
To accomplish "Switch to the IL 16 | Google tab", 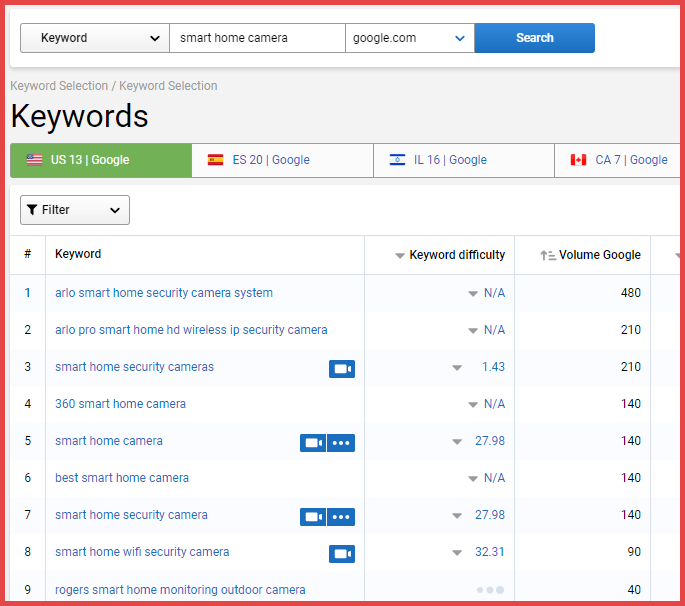I will (464, 160).
